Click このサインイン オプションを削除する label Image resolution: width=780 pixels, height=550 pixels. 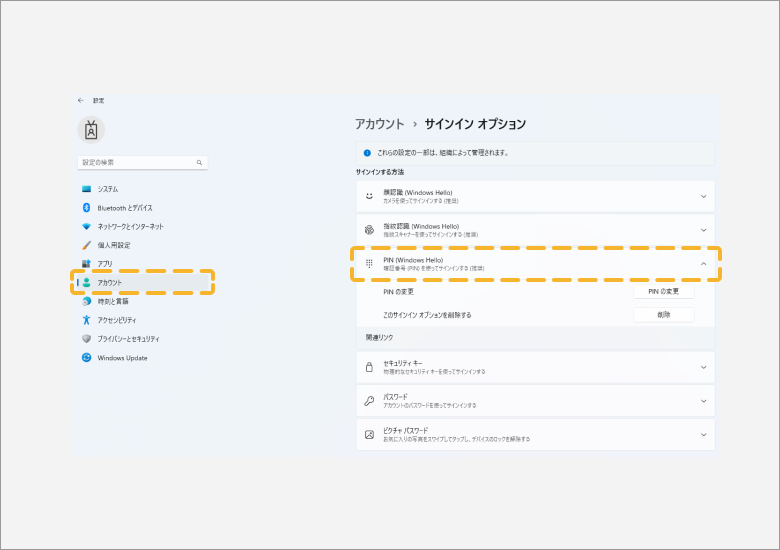pyautogui.click(x=427, y=315)
